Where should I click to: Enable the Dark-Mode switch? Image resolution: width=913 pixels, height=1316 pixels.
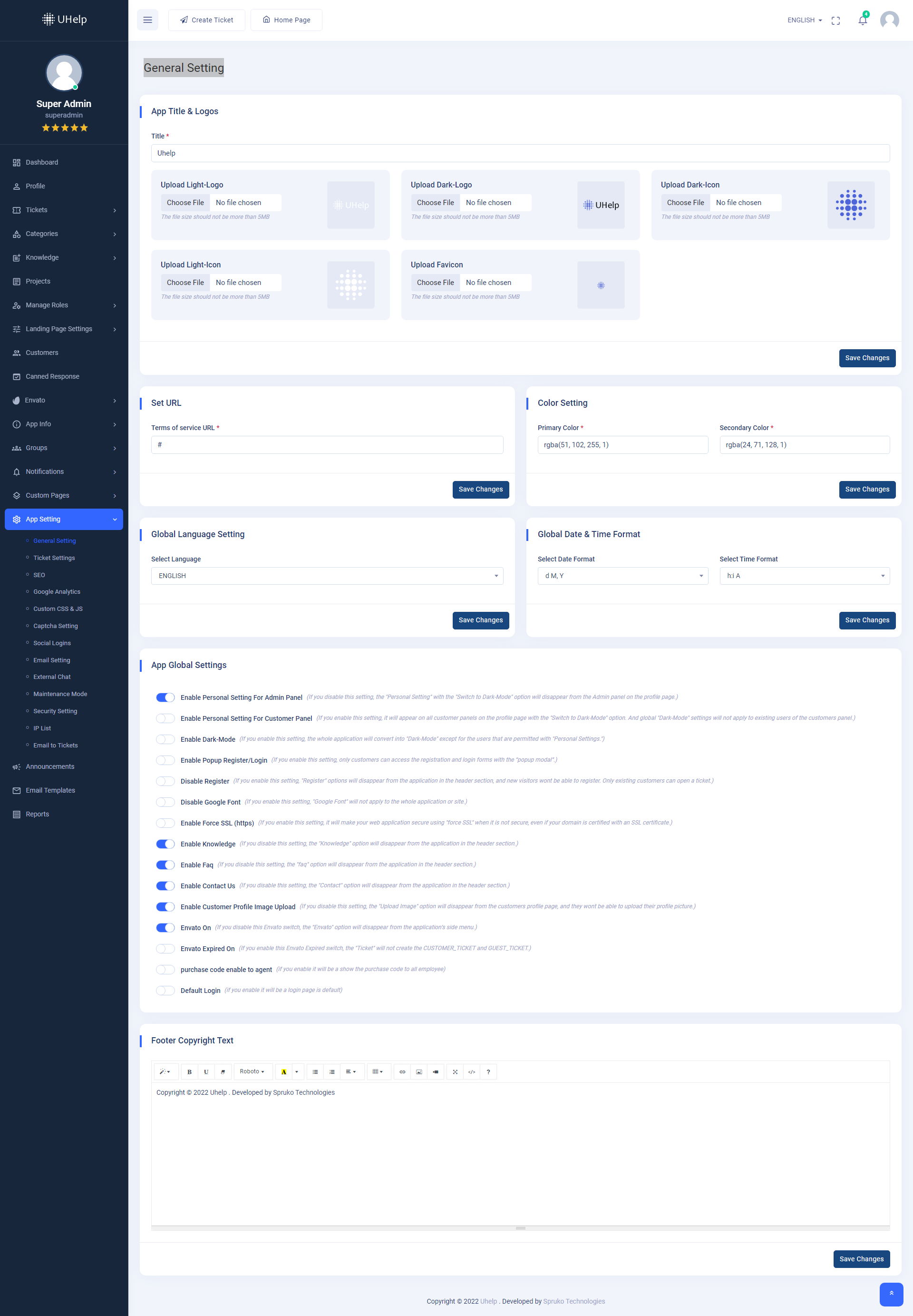(165, 739)
